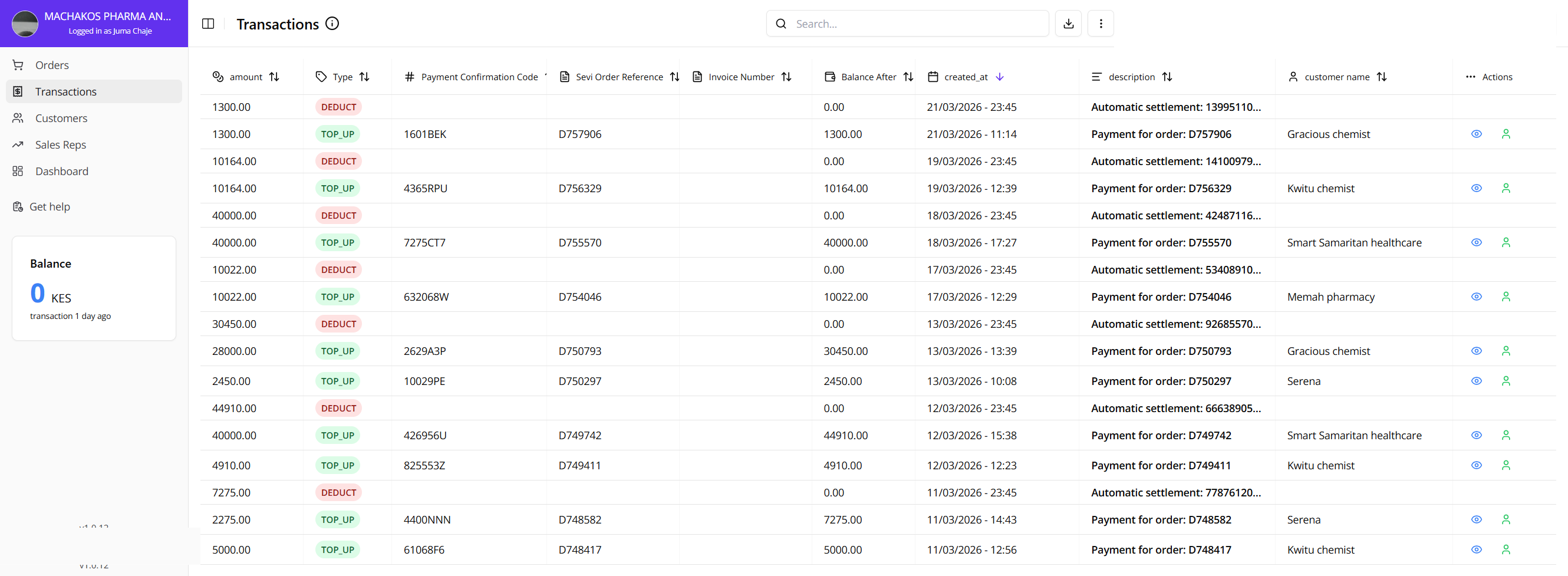Sort the Type column using its arrows

point(364,77)
